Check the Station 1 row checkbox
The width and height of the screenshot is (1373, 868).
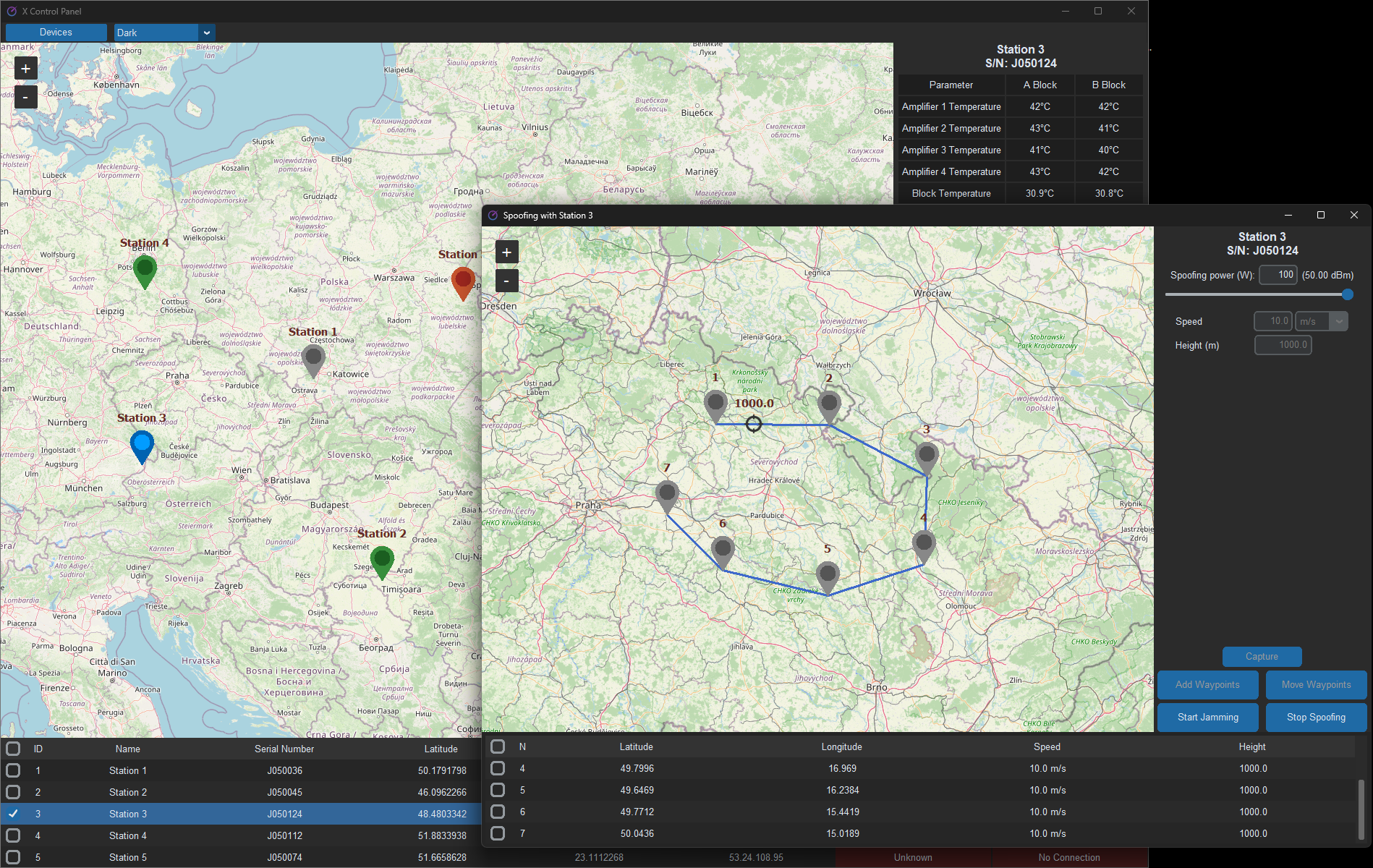coord(13,770)
